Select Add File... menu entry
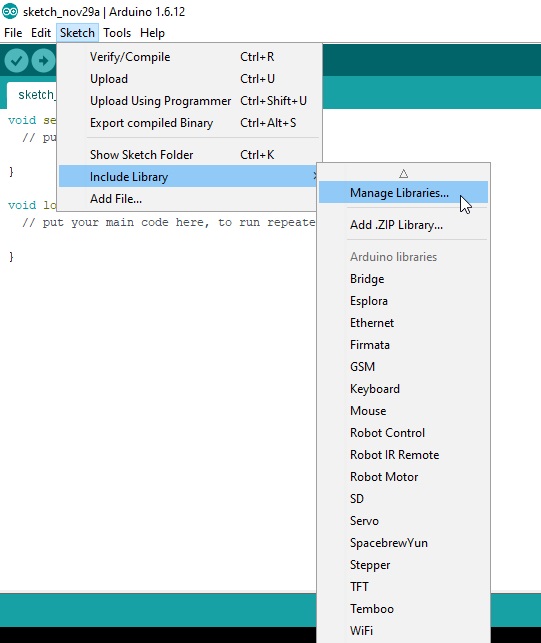This screenshot has width=541, height=643. (189, 199)
